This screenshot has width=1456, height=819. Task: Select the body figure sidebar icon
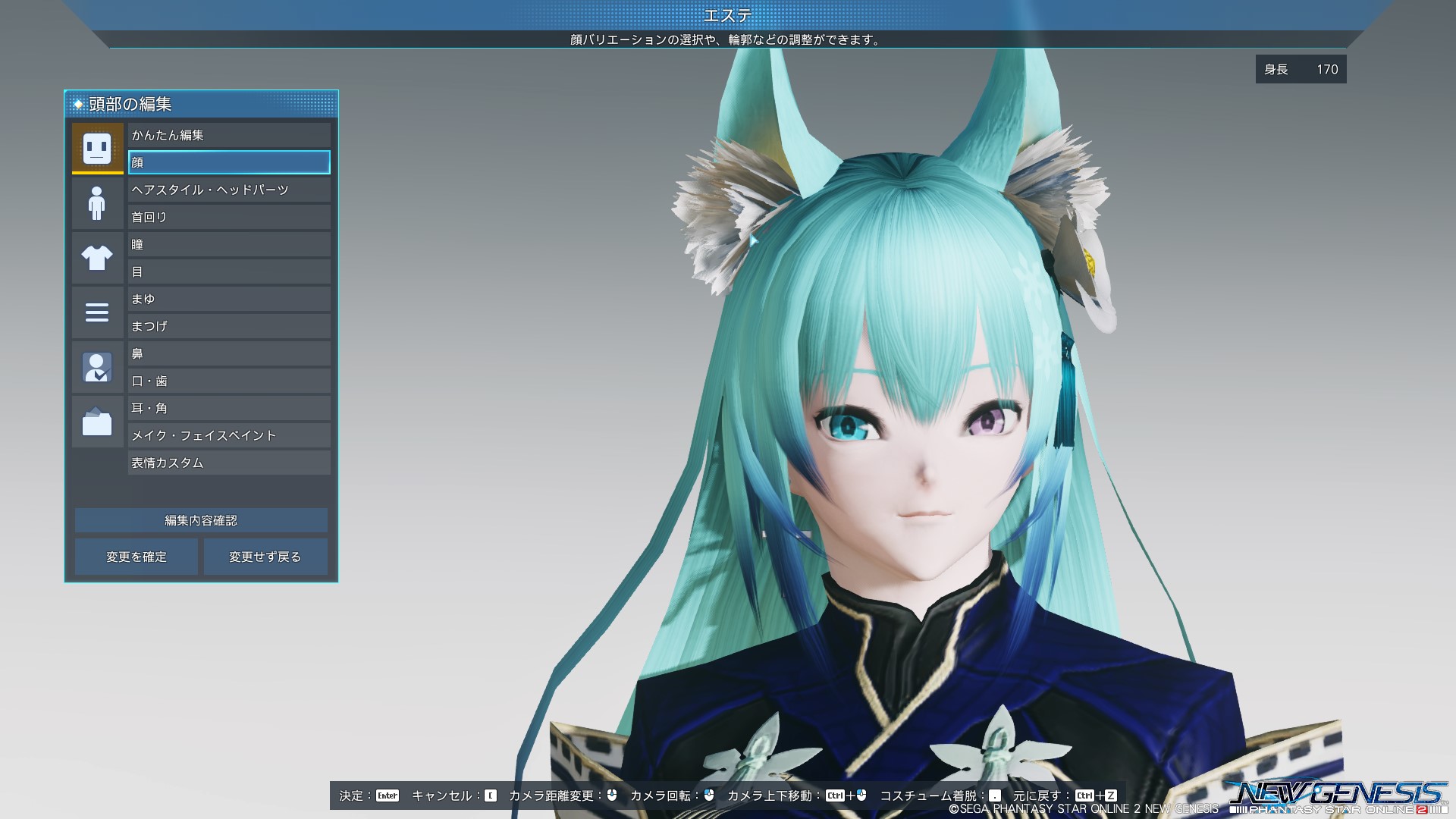point(97,203)
